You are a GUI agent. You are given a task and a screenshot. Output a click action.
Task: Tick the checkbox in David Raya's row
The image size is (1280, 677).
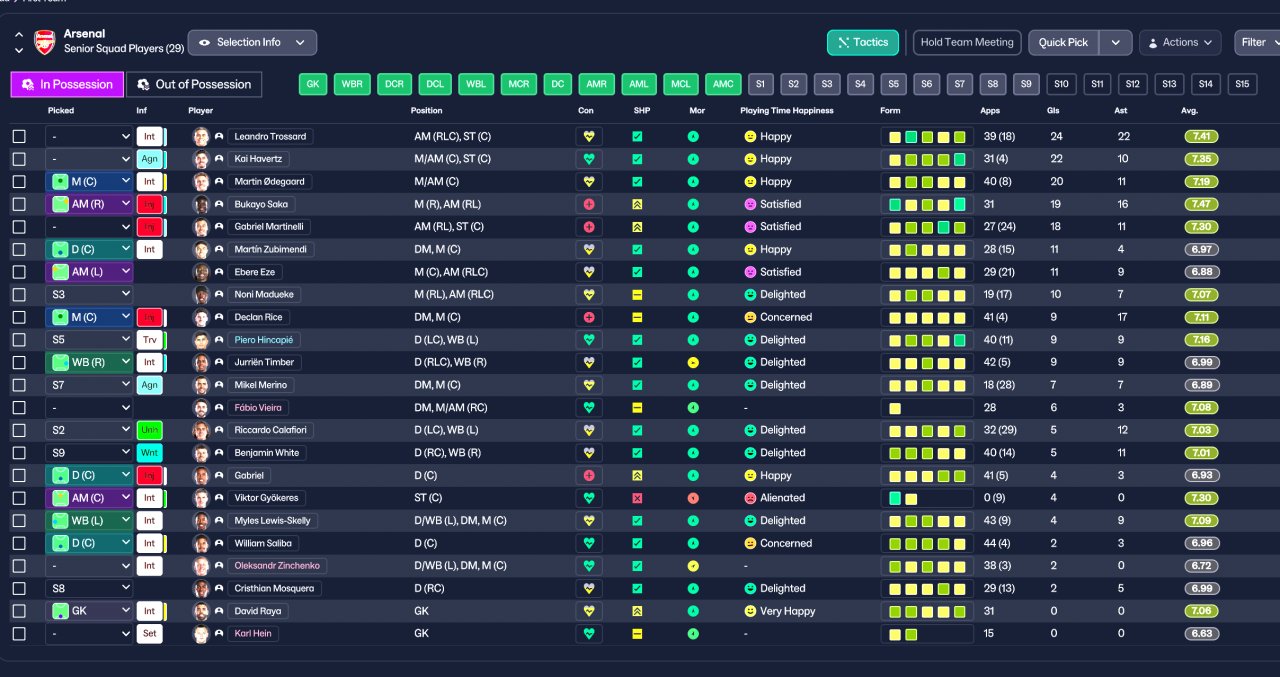point(19,611)
